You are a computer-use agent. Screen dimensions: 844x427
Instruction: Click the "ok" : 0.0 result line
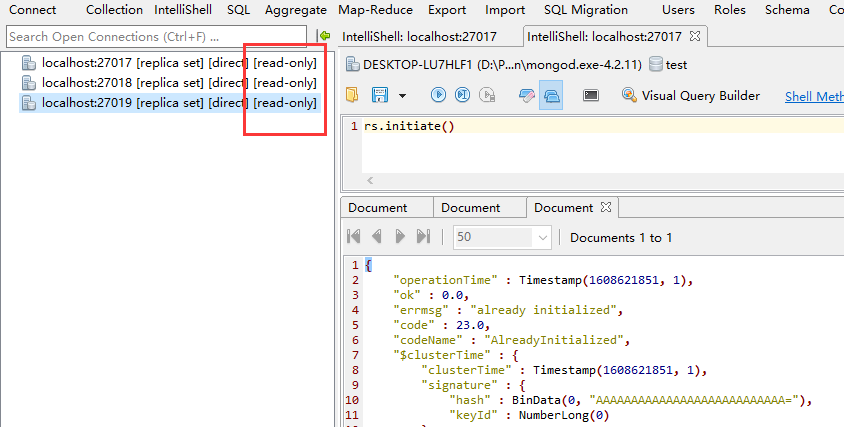tap(431, 295)
